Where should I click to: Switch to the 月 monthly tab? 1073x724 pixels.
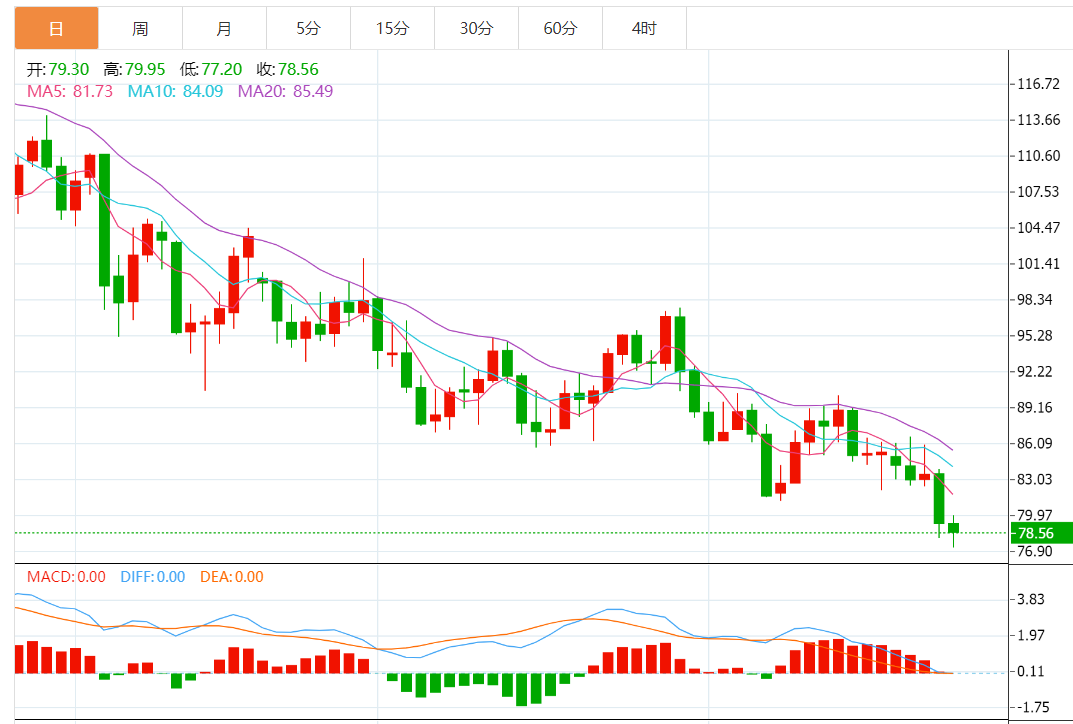coord(224,28)
